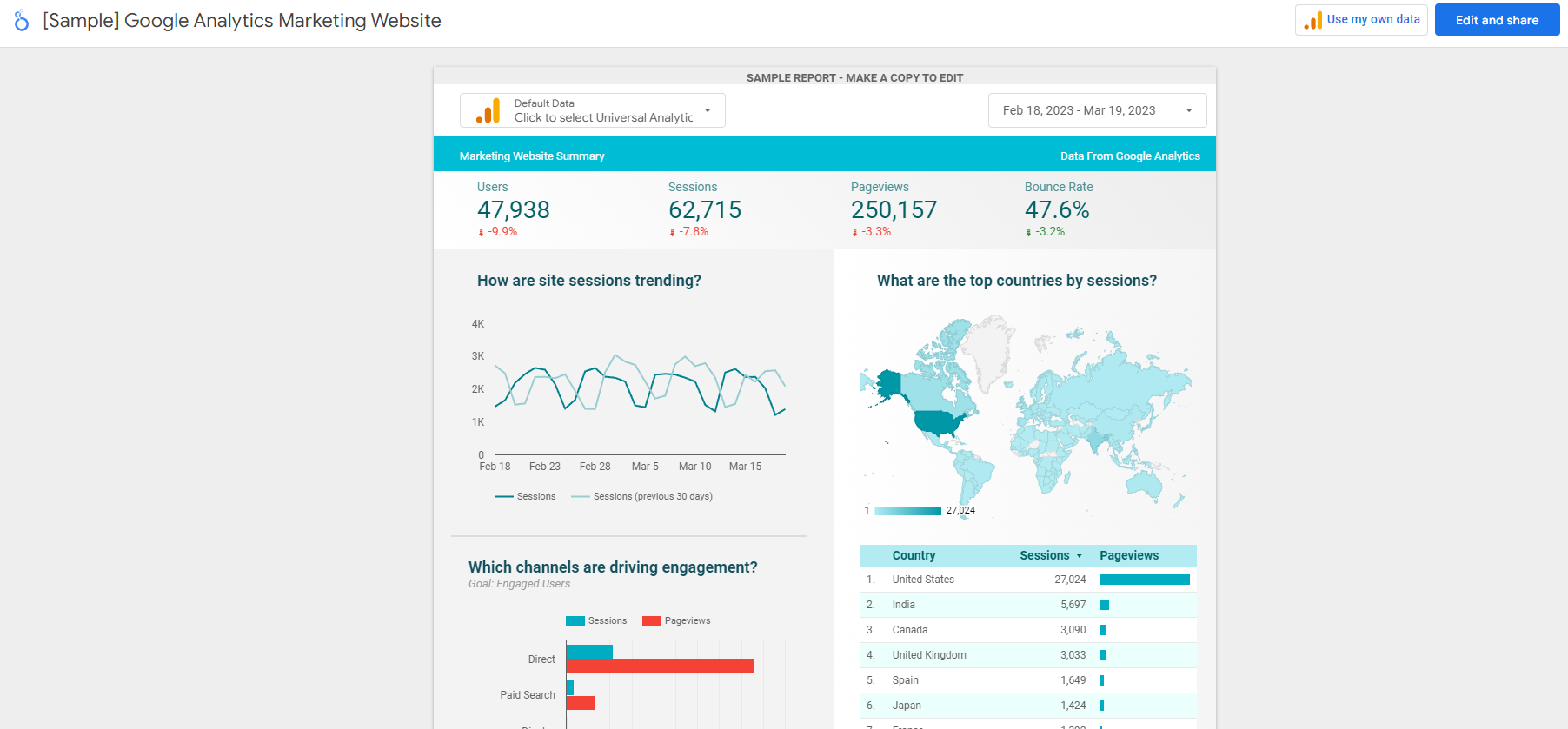The image size is (1568, 729).
Task: Select the United Kingdom table row
Action: 1028,655
